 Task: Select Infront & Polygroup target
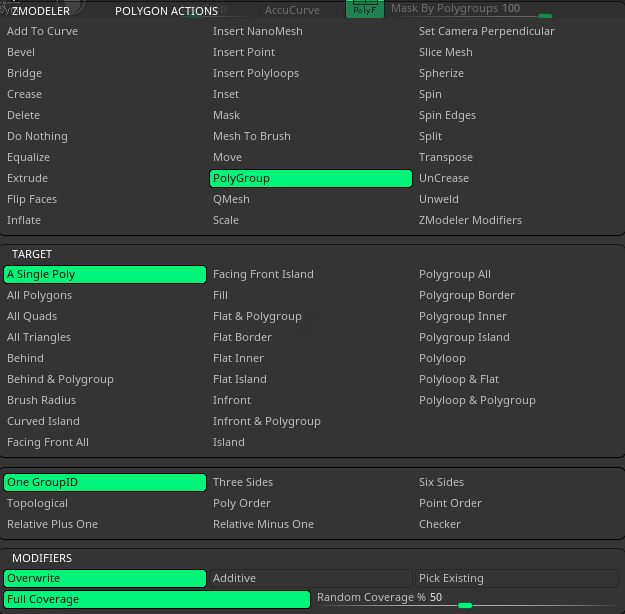coord(267,421)
